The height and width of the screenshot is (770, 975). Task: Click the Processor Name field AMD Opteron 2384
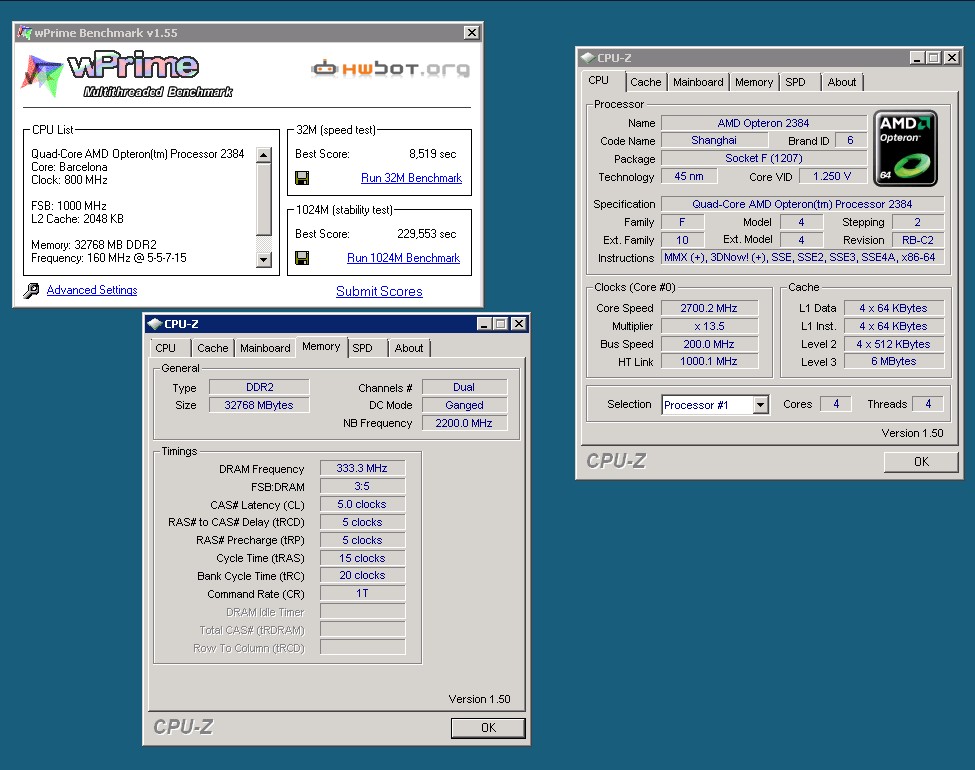(x=764, y=123)
